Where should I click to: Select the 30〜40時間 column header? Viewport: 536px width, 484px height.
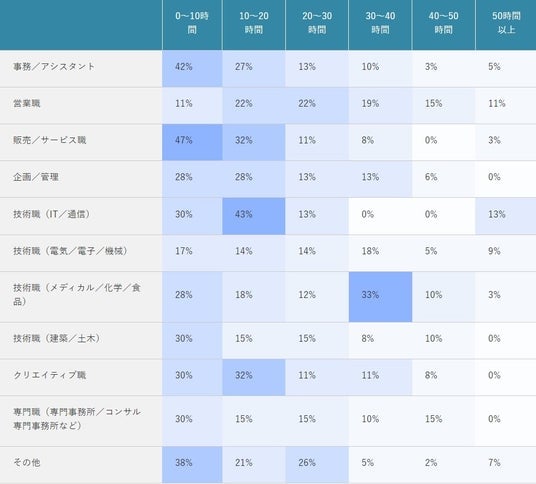click(x=380, y=23)
